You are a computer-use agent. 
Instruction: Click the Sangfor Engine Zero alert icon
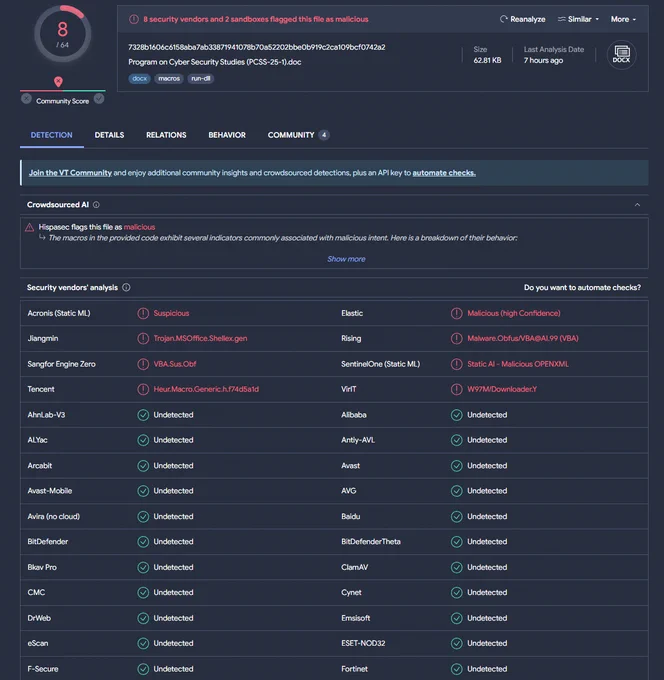pos(143,364)
